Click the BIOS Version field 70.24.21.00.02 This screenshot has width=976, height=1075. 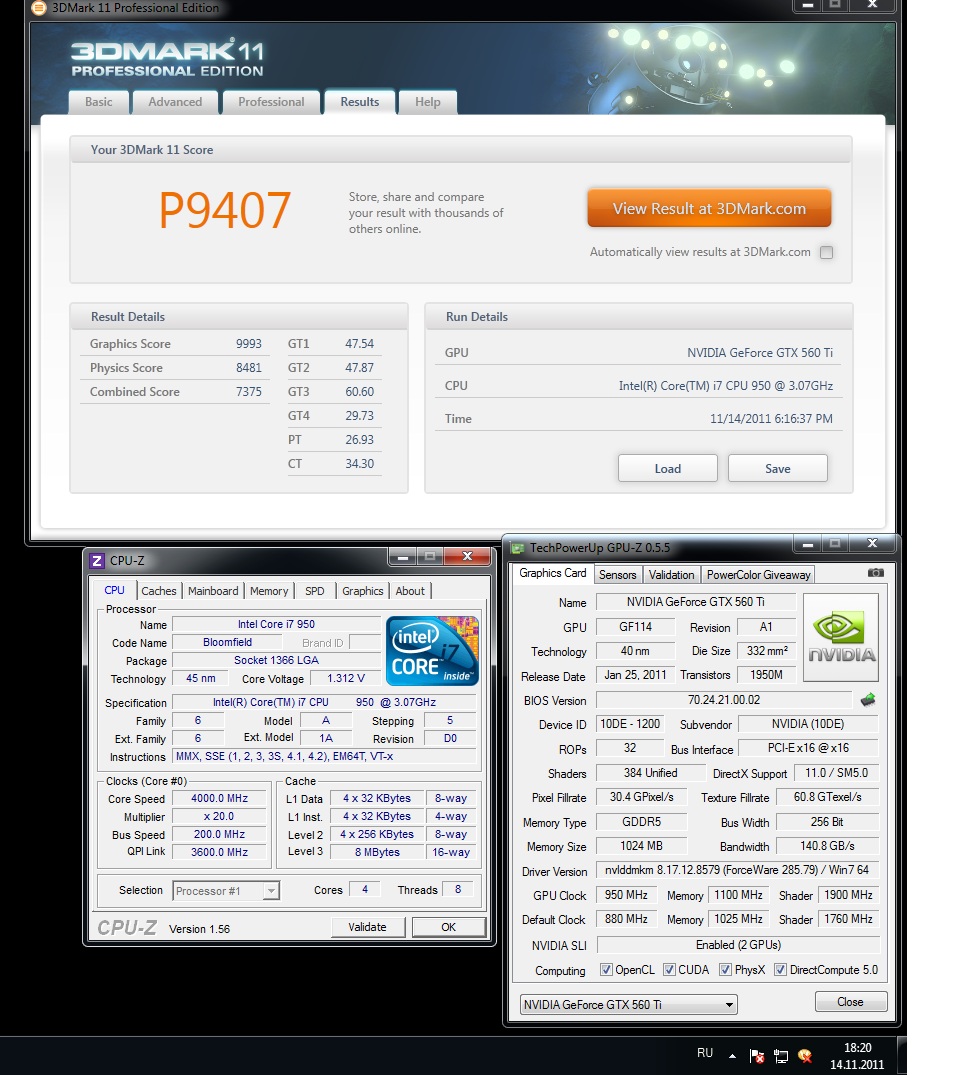click(724, 700)
